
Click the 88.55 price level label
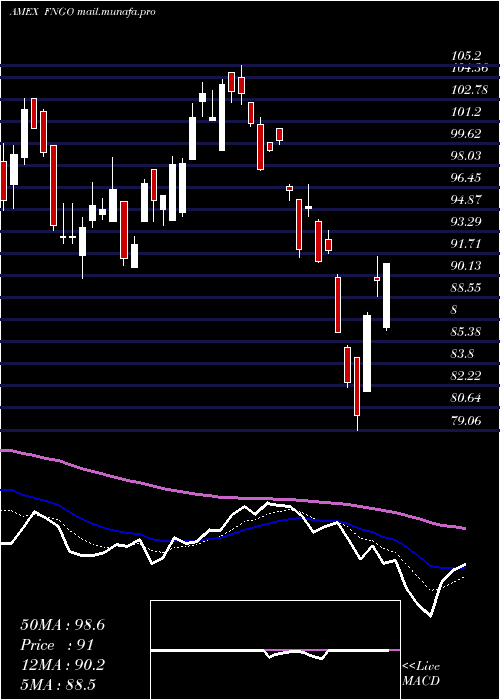[x=466, y=288]
